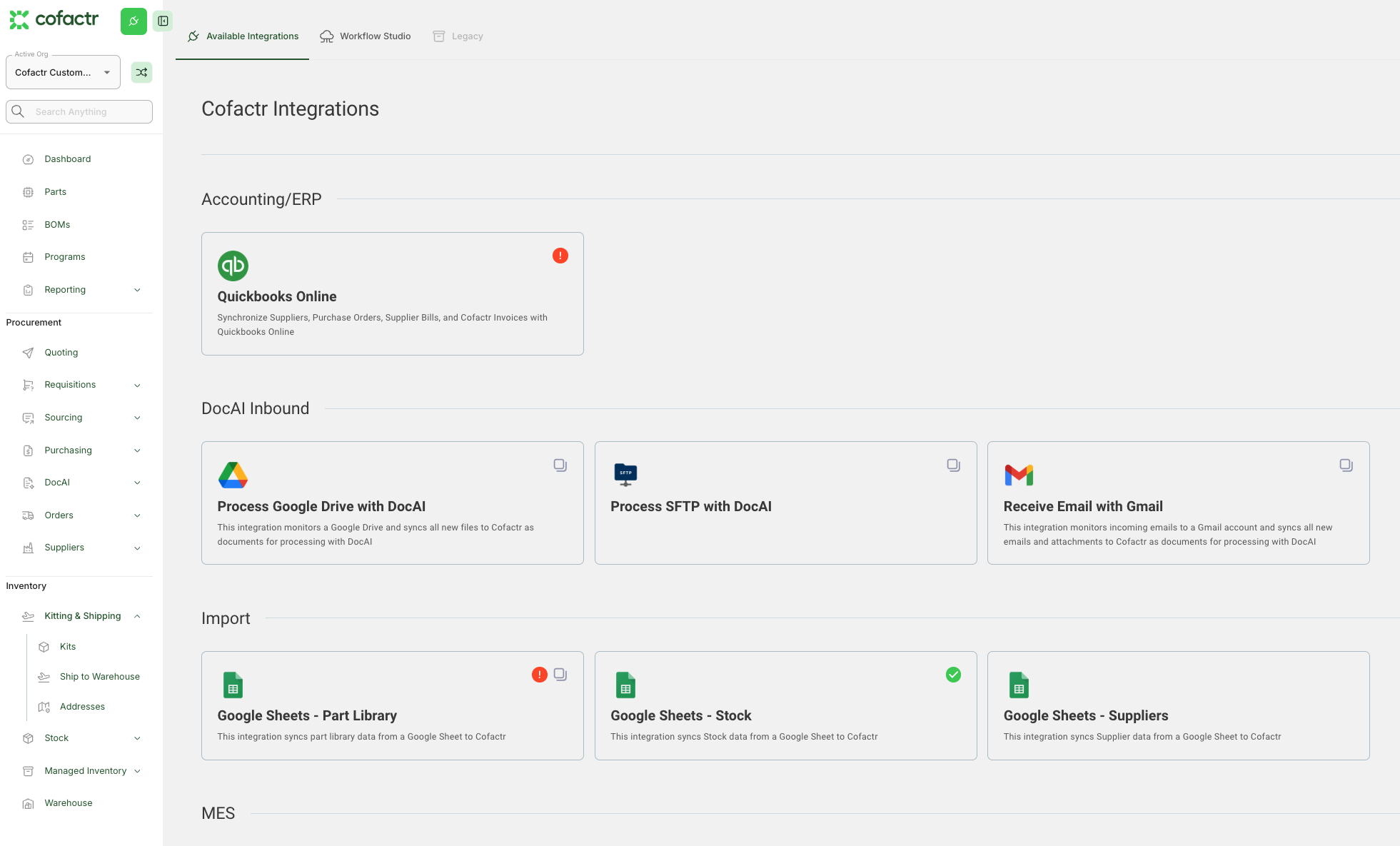Click the shuffle org switch icon
Viewport: 1400px width, 846px height.
tap(141, 72)
